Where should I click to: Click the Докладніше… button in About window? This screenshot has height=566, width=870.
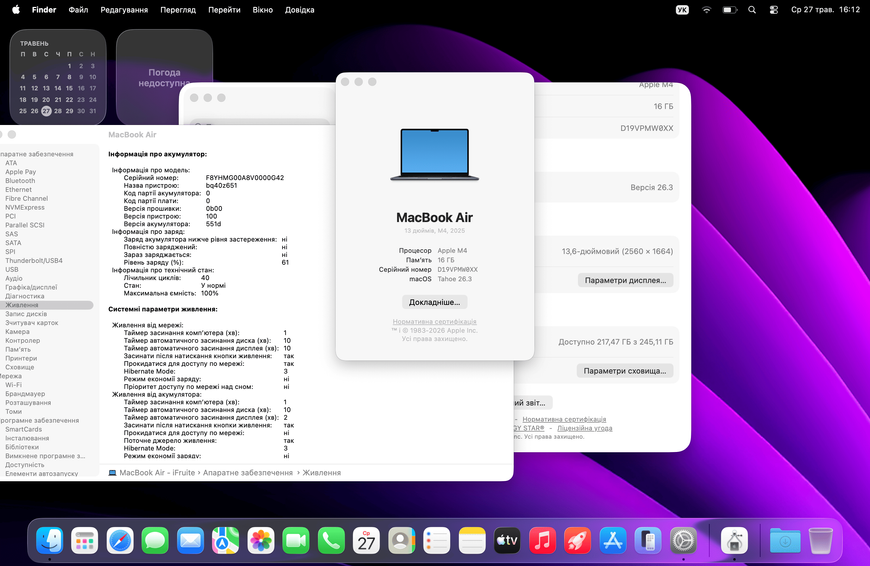[434, 302]
